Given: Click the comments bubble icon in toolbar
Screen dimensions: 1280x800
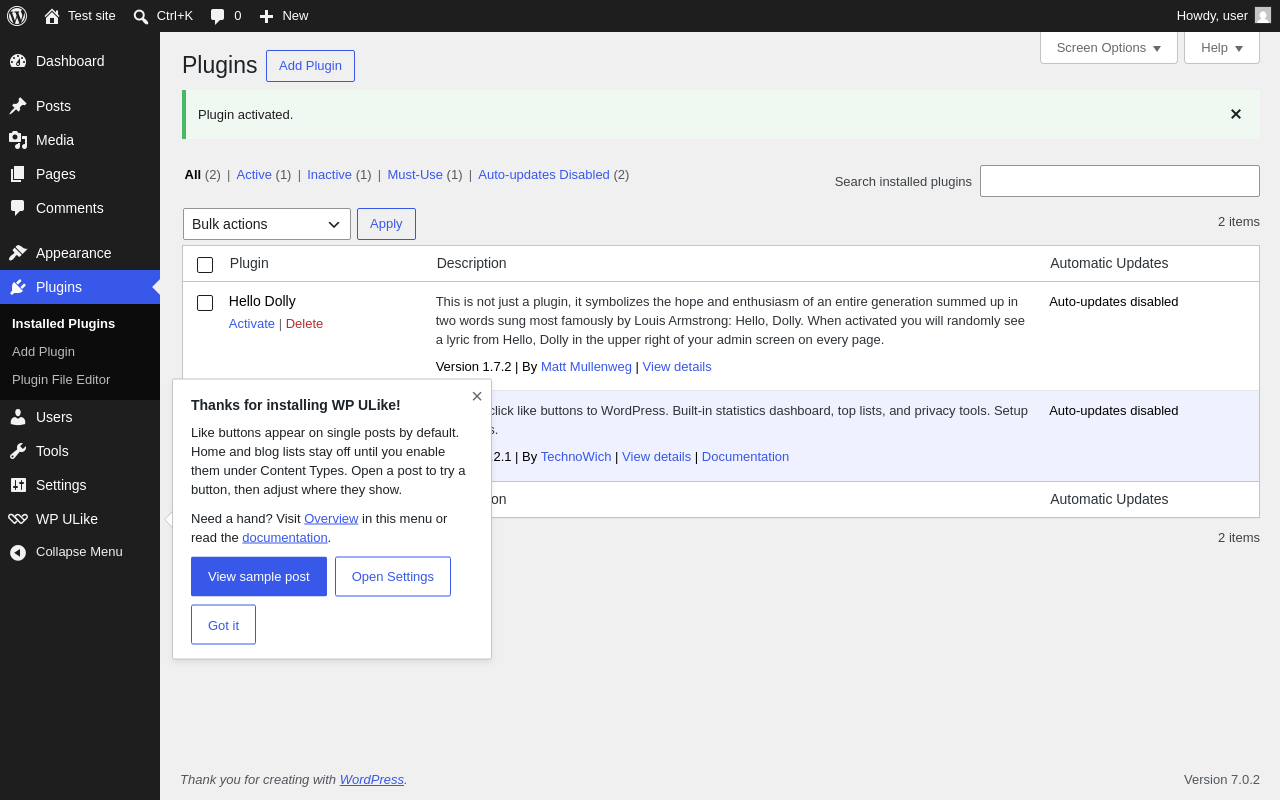Looking at the screenshot, I should pos(217,16).
